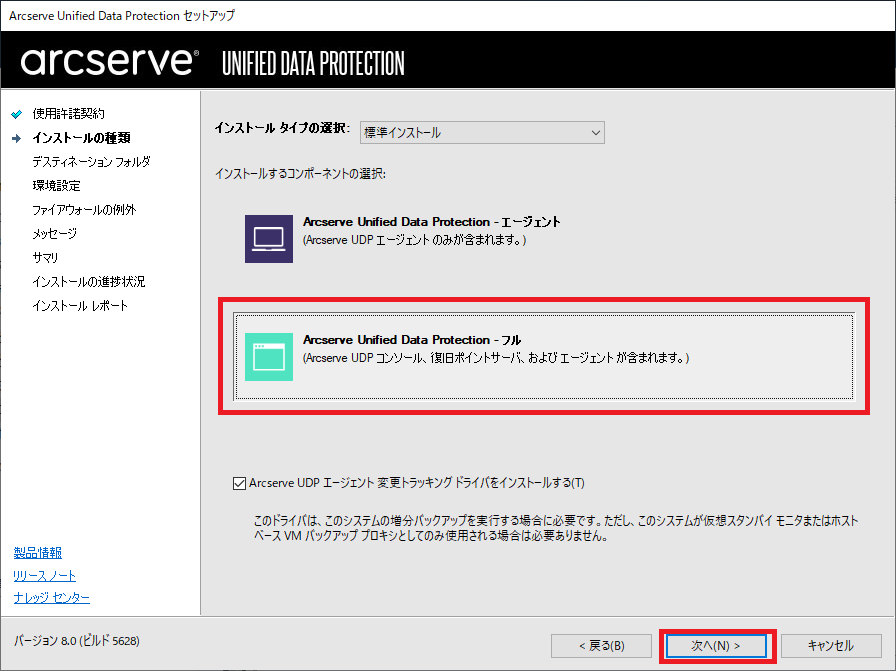Open the リリース ノート link

click(45, 576)
